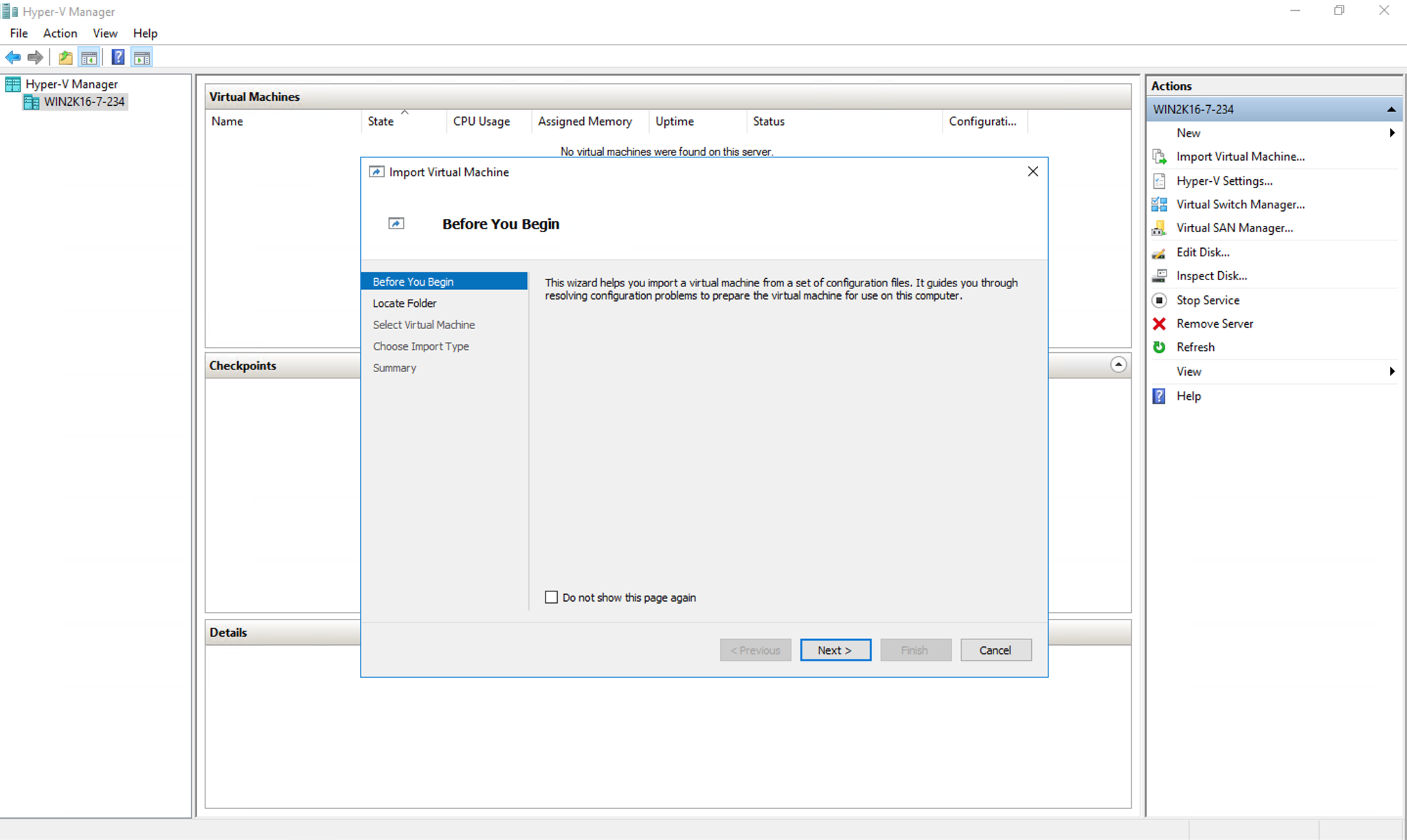Click Edit Disk... action text
Viewport: 1407px width, 840px height.
coord(1203,253)
